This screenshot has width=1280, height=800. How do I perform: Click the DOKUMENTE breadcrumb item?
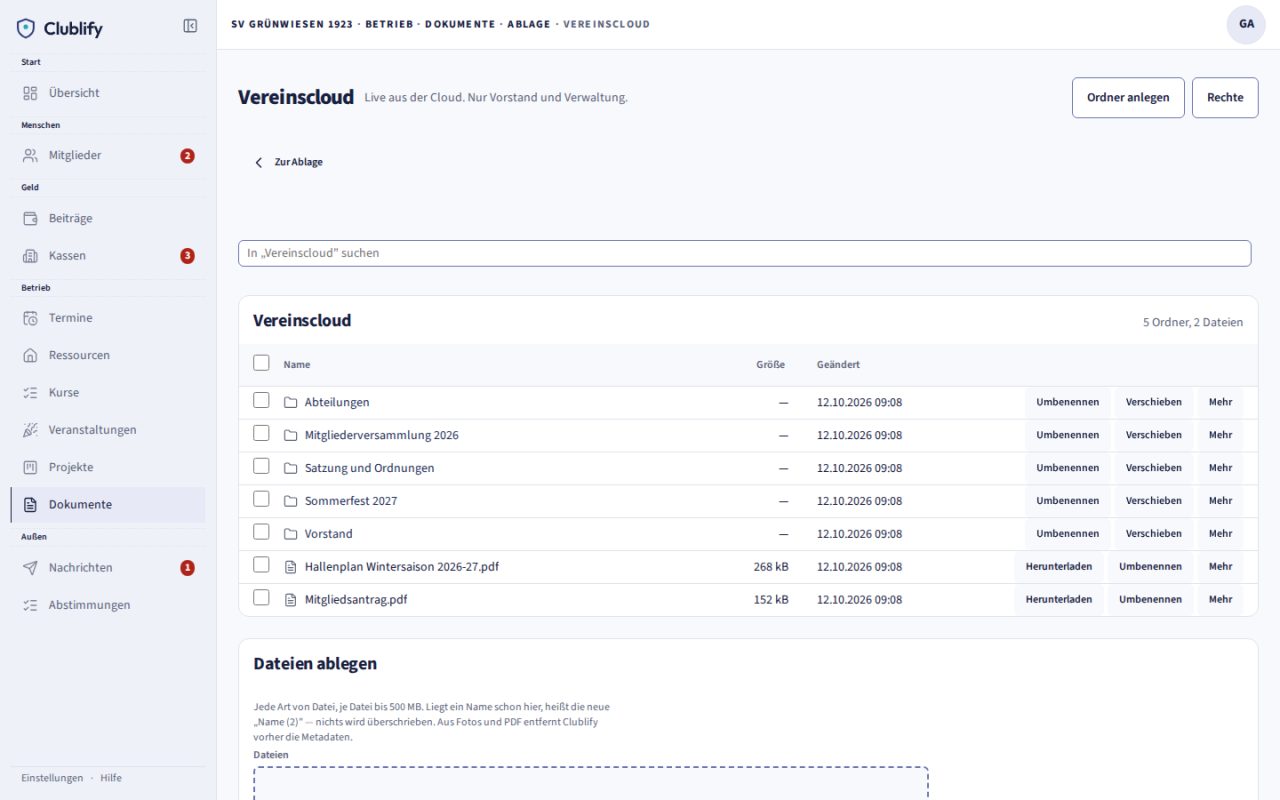tap(461, 24)
